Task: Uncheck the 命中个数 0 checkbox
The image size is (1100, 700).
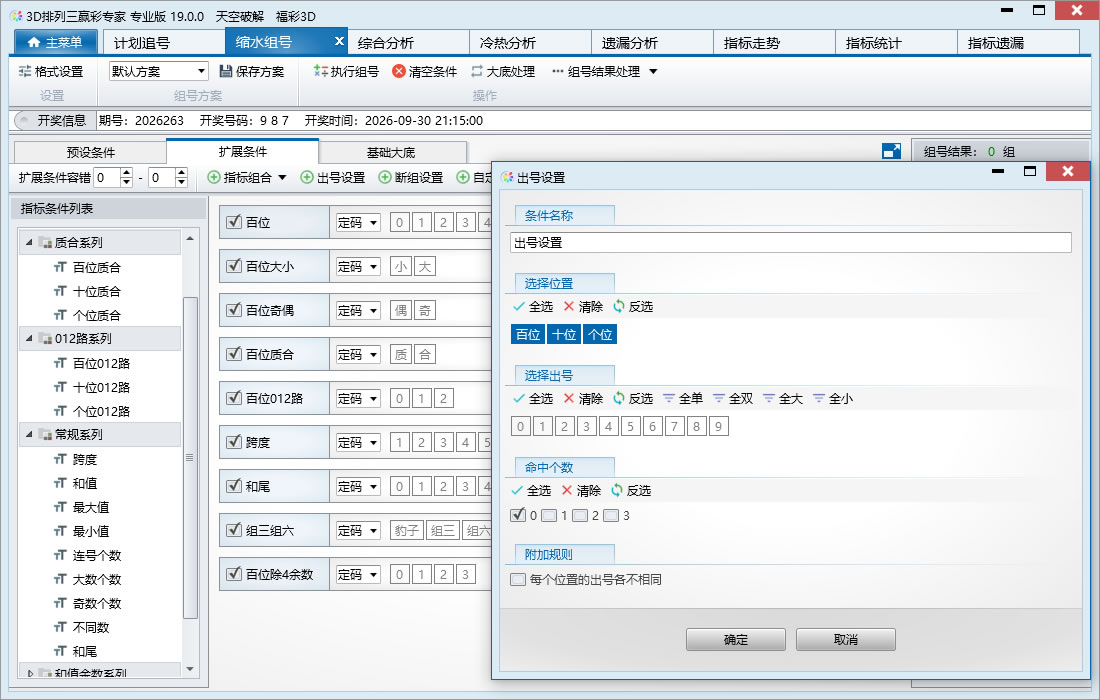Action: click(x=518, y=516)
